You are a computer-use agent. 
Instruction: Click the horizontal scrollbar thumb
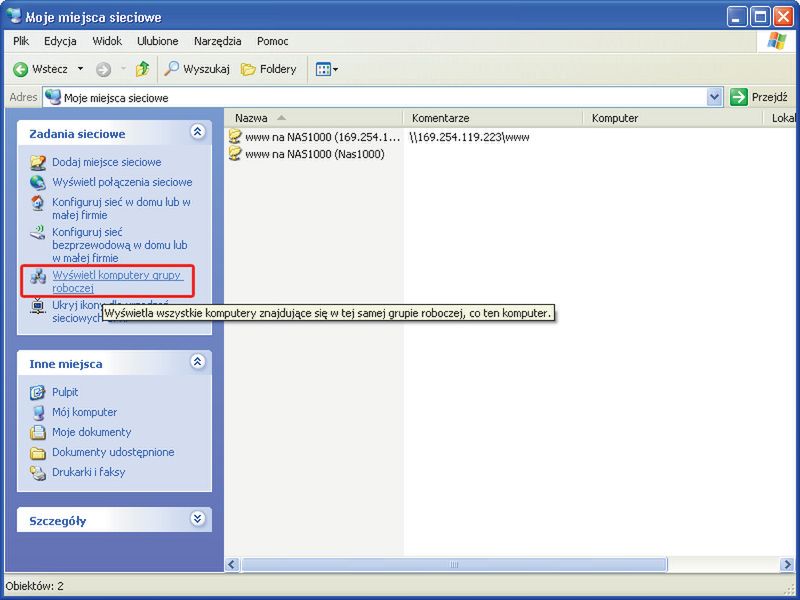(454, 564)
